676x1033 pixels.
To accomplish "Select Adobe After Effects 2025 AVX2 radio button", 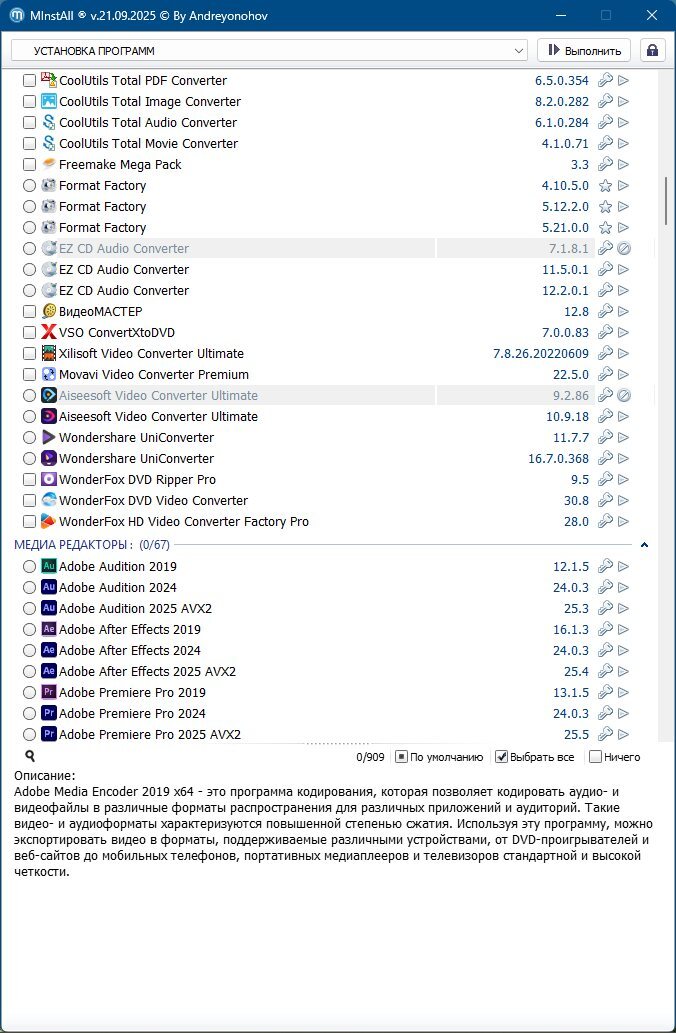I will 29,672.
